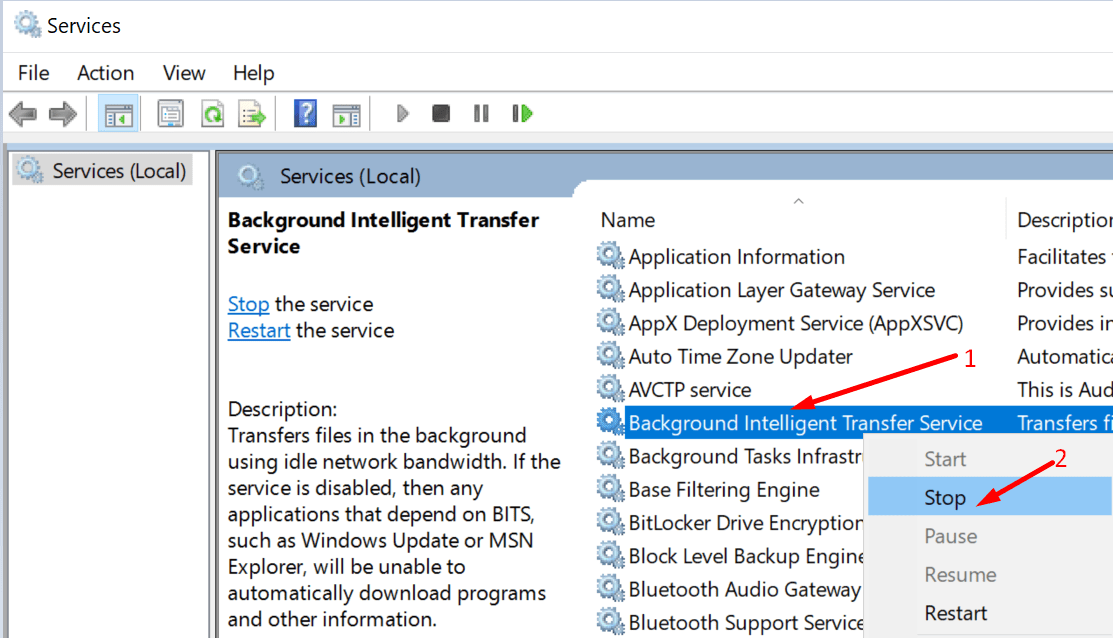This screenshot has height=638, width=1113.
Task: Open the View menu
Action: click(x=184, y=73)
